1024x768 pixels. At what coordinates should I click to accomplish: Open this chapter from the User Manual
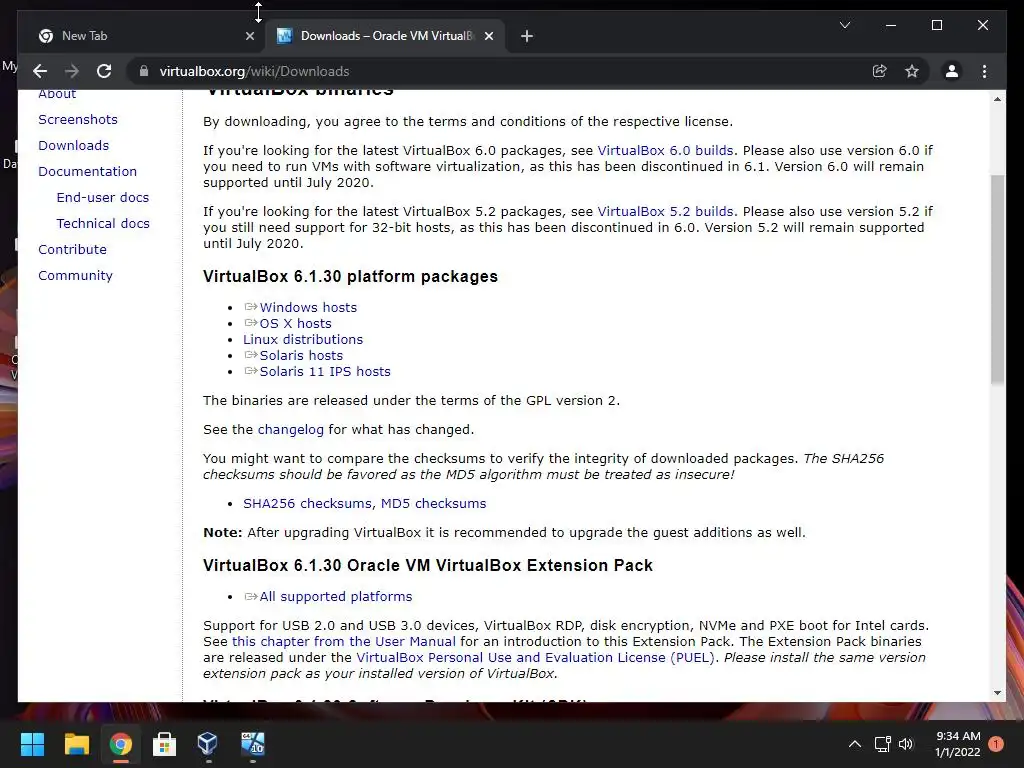point(344,642)
